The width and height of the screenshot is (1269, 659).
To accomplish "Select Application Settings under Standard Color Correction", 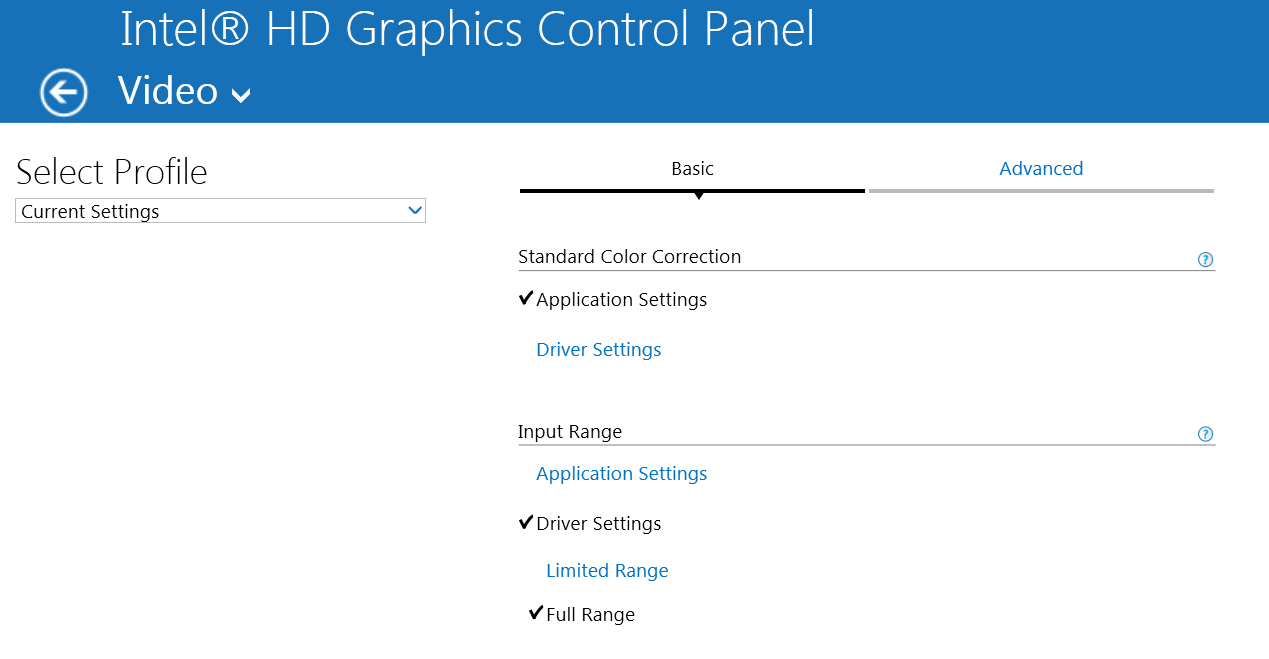I will coord(621,300).
